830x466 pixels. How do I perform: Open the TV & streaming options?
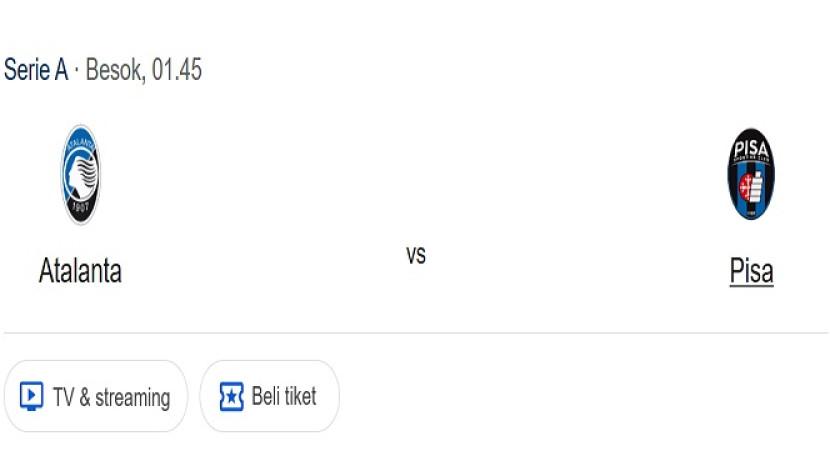(96, 397)
